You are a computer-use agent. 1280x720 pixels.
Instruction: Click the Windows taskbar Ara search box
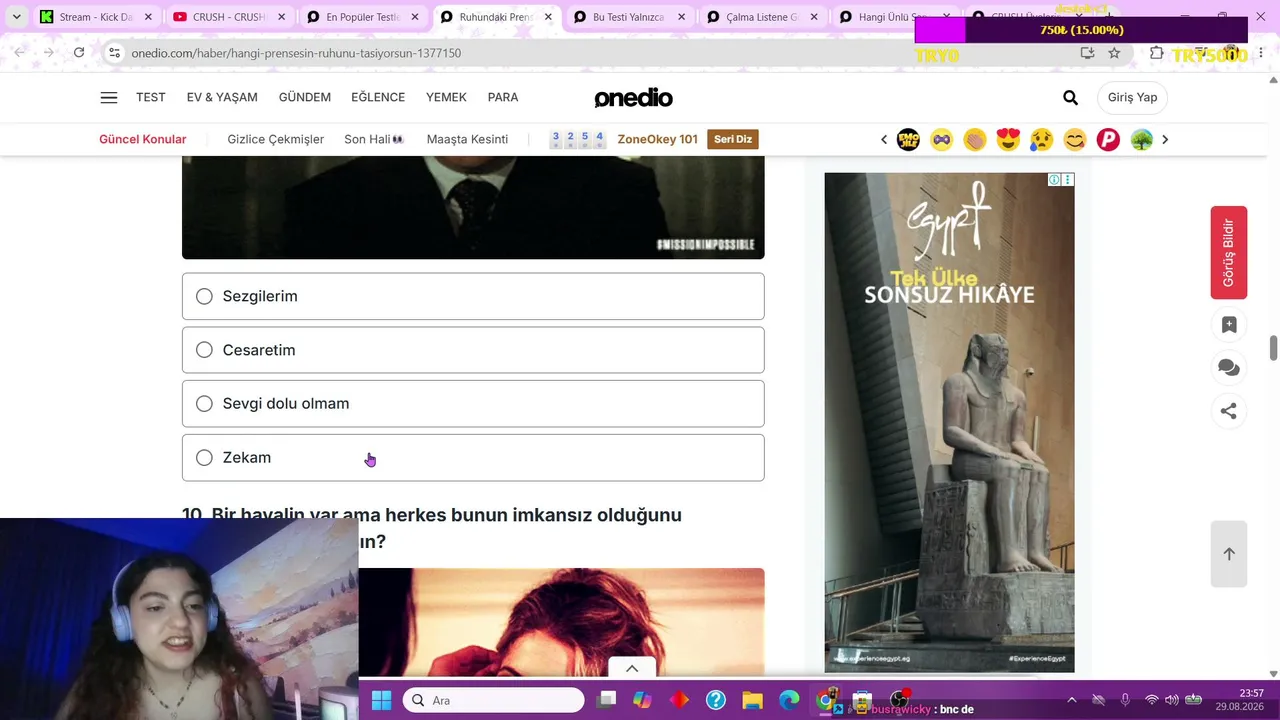coord(494,700)
